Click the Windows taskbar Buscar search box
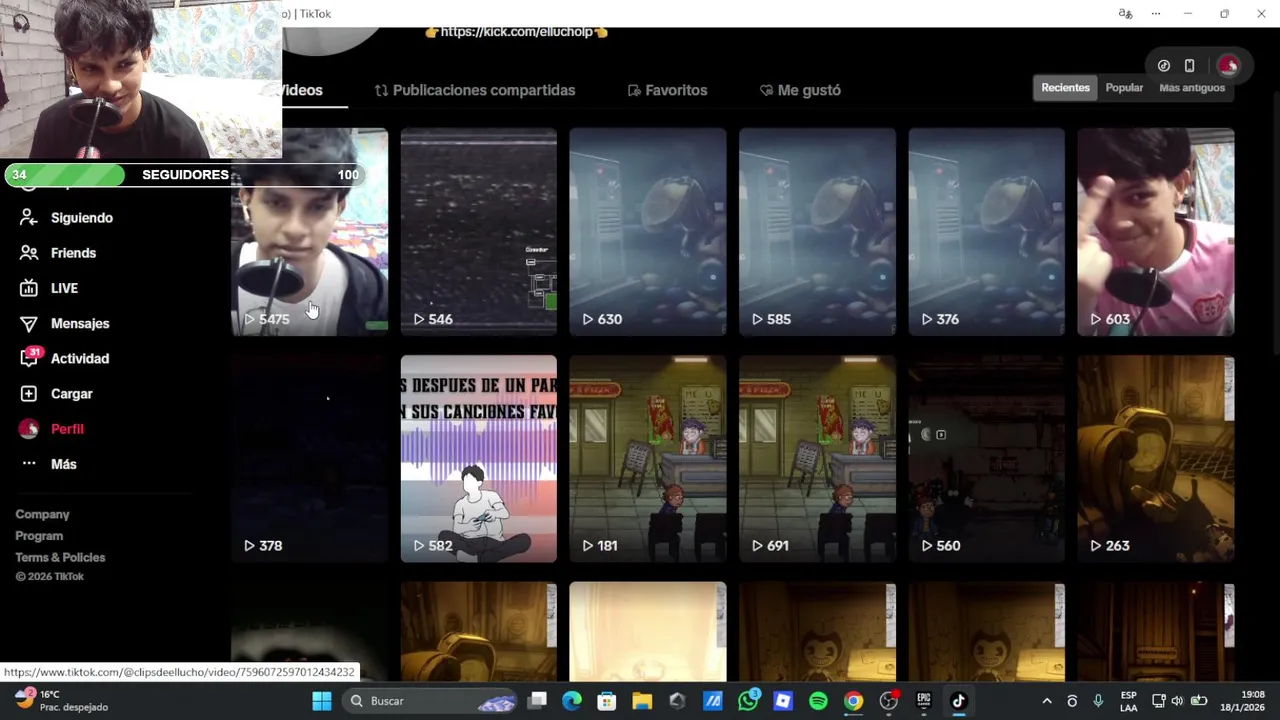Screen dimensions: 1280x720 click(x=429, y=701)
